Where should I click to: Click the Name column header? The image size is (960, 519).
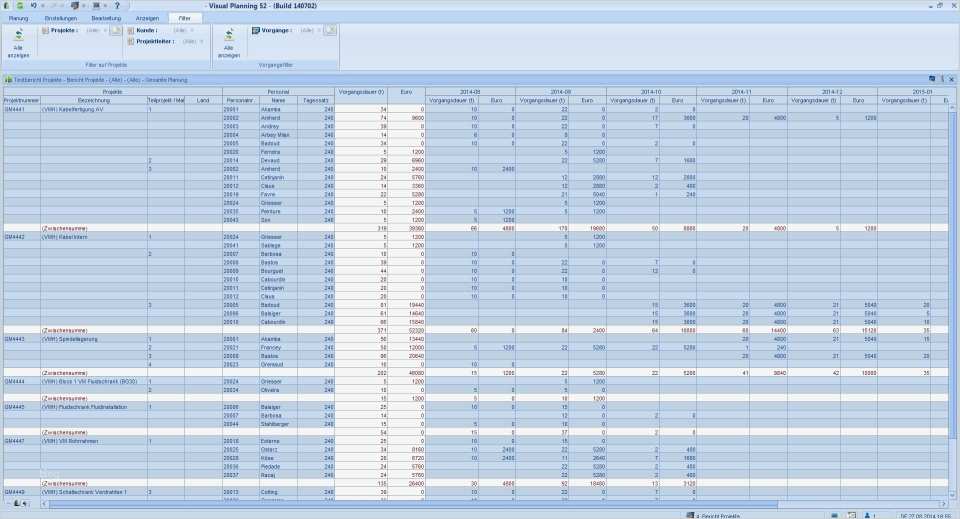coord(278,100)
